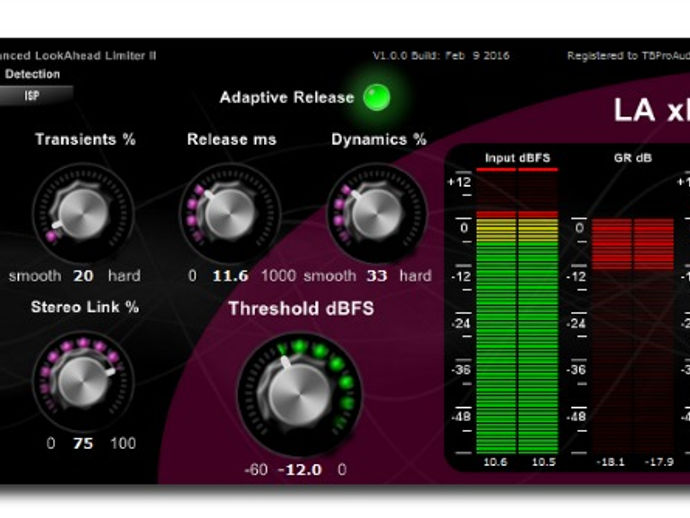
Task: Select the Dynamics value 33
Action: pyautogui.click(x=377, y=276)
